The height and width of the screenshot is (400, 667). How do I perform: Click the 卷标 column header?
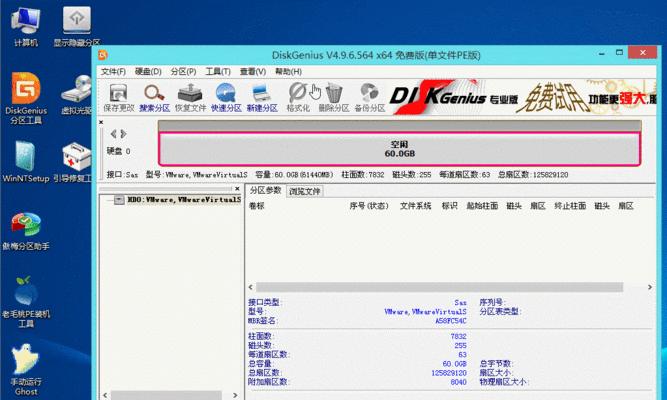[257, 206]
